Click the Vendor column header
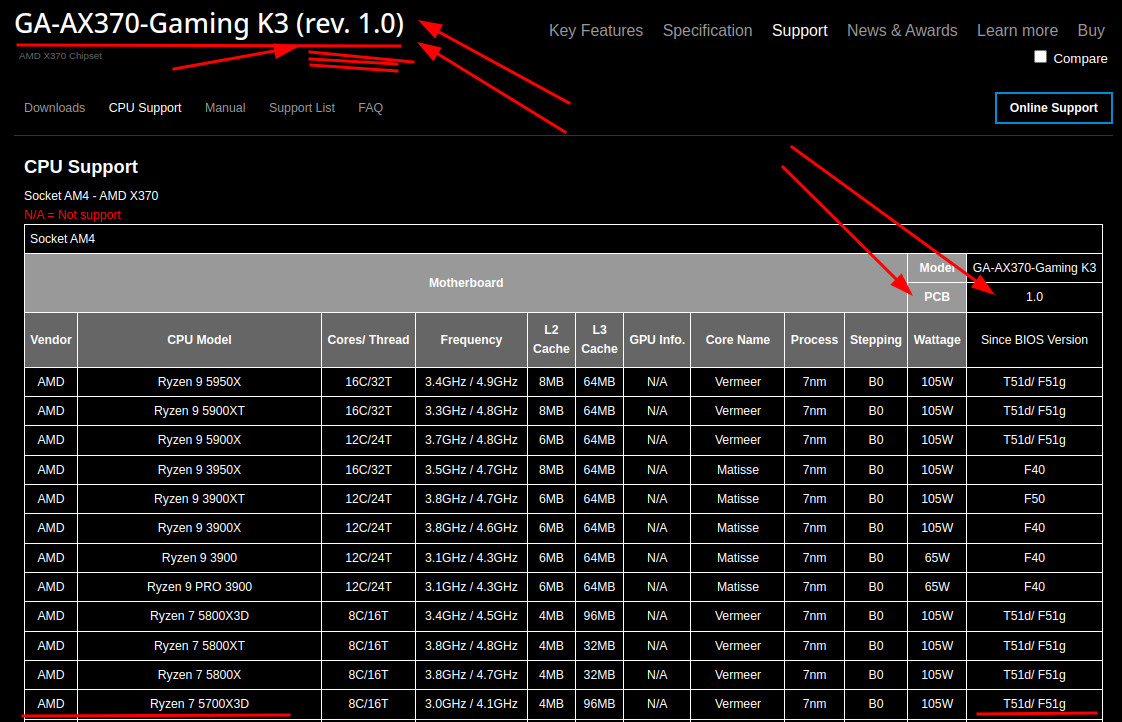Image resolution: width=1122 pixels, height=722 pixels. tap(51, 340)
